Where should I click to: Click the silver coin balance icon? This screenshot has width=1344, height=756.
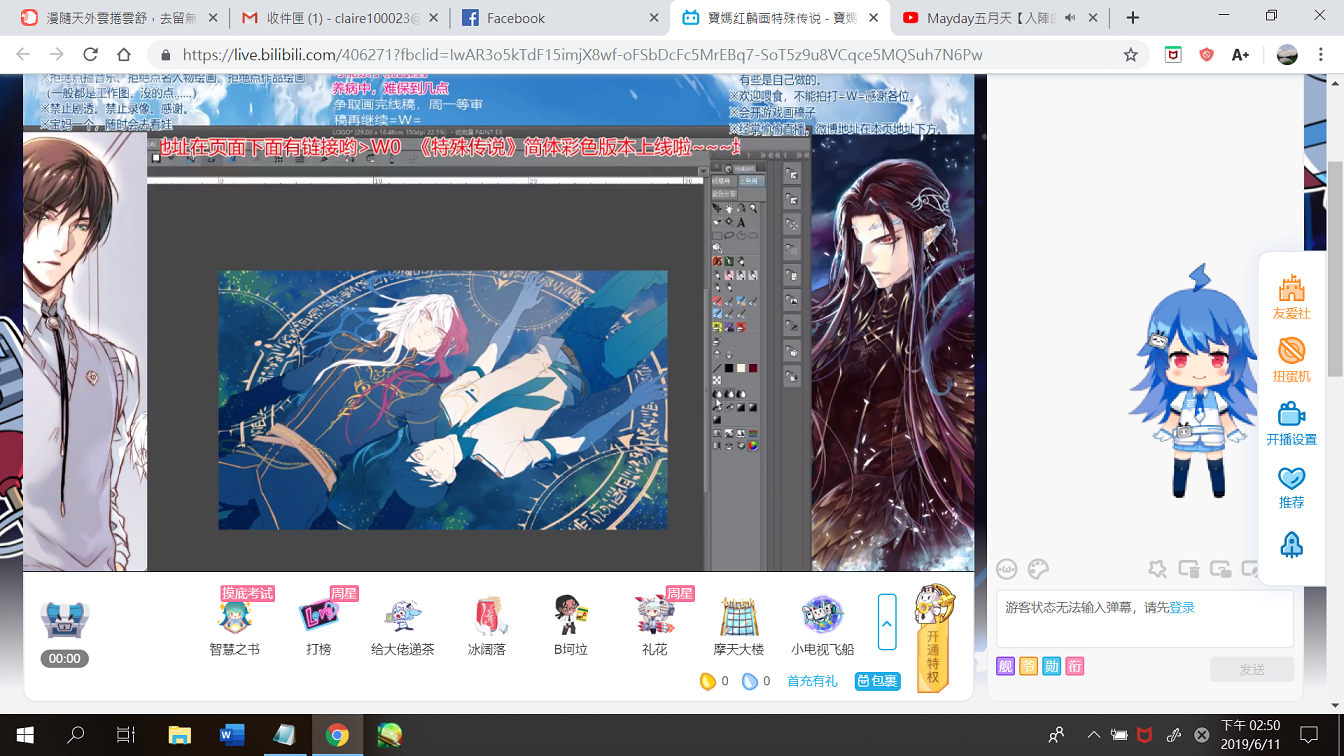point(749,681)
